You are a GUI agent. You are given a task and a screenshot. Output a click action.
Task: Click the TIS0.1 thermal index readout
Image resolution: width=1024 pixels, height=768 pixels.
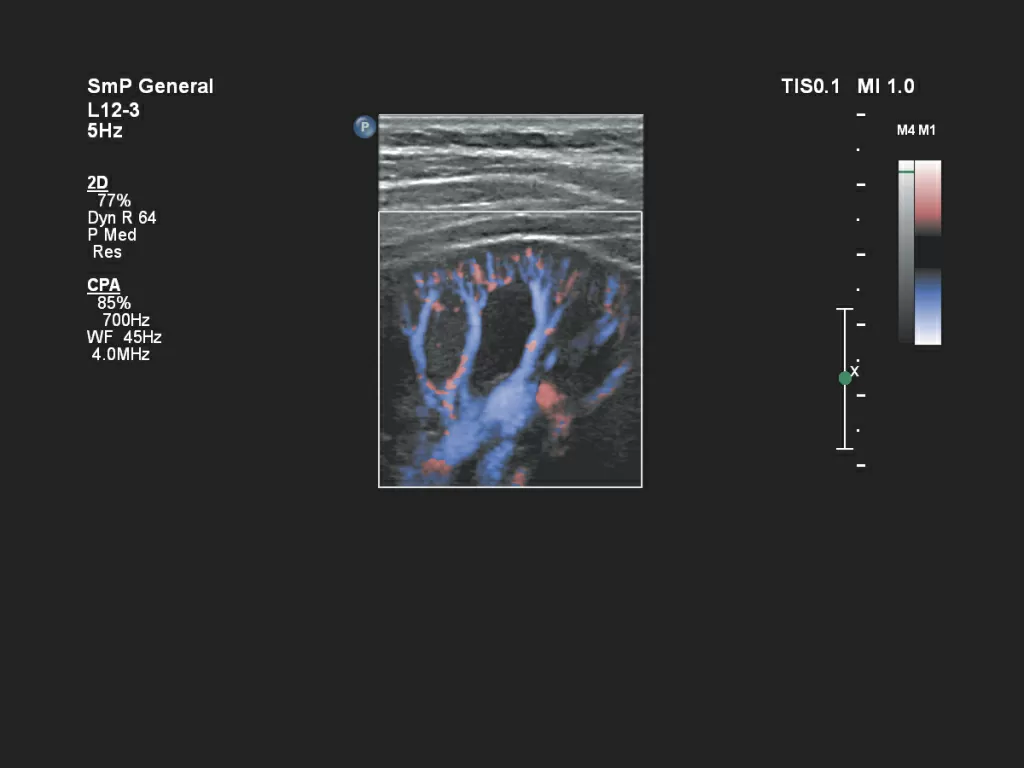click(x=810, y=87)
